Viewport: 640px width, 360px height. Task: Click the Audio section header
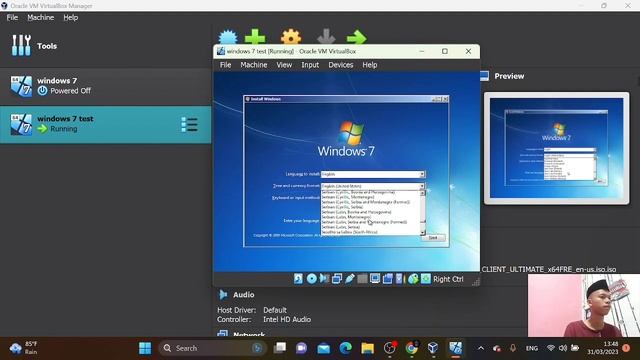click(x=244, y=295)
